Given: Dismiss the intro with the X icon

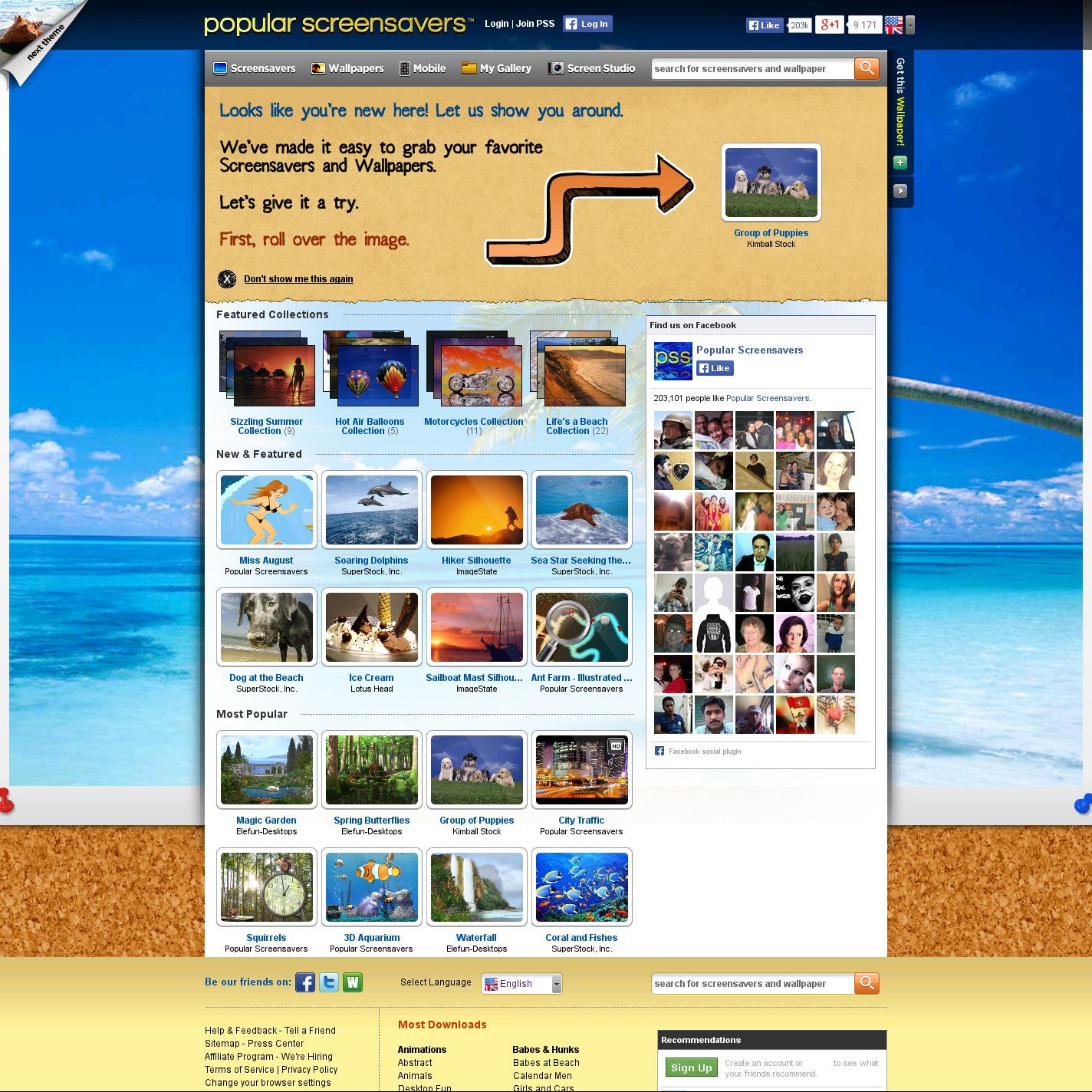Looking at the screenshot, I should [x=227, y=279].
